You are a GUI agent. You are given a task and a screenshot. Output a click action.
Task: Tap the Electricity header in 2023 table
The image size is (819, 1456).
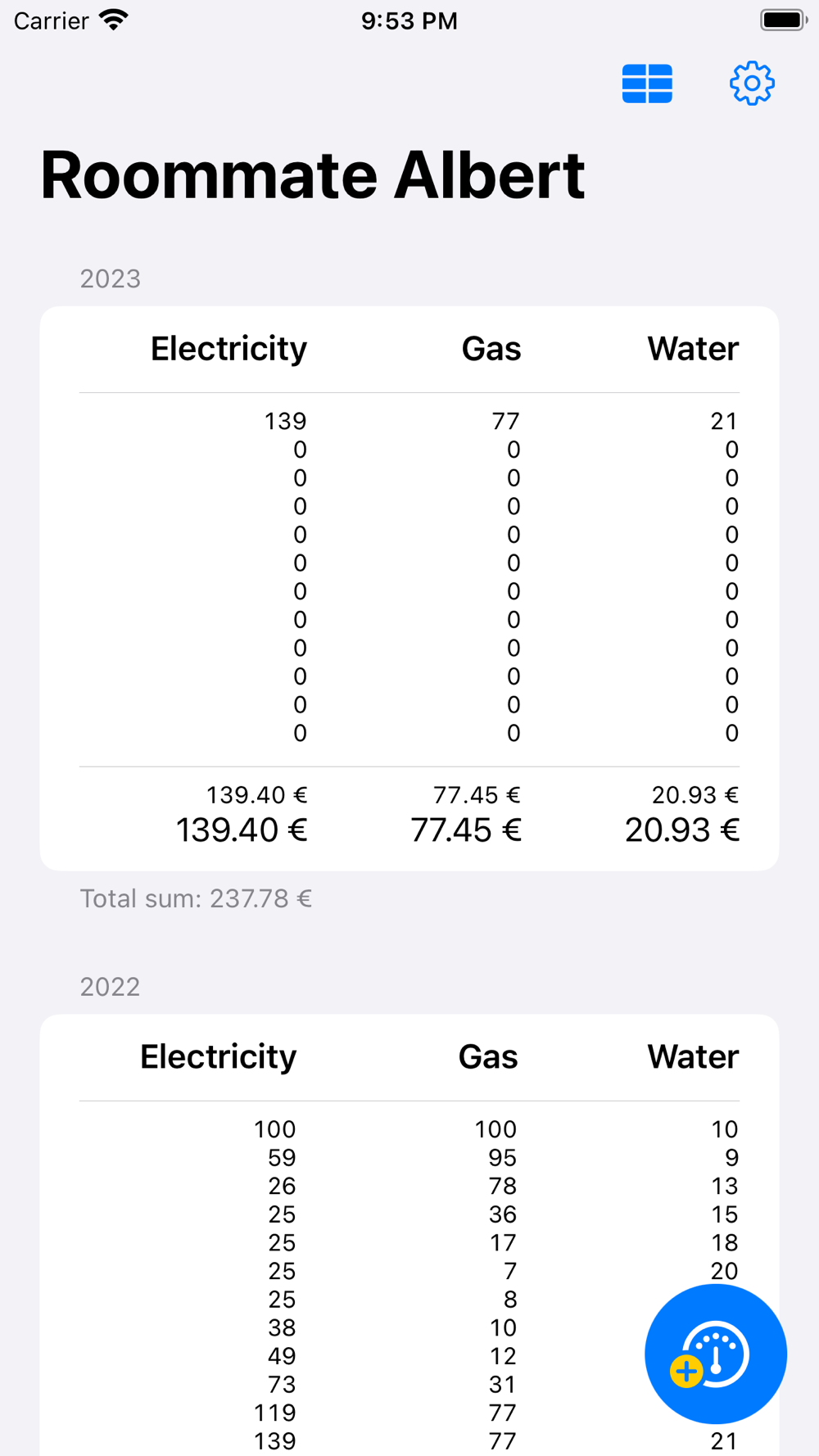click(229, 349)
